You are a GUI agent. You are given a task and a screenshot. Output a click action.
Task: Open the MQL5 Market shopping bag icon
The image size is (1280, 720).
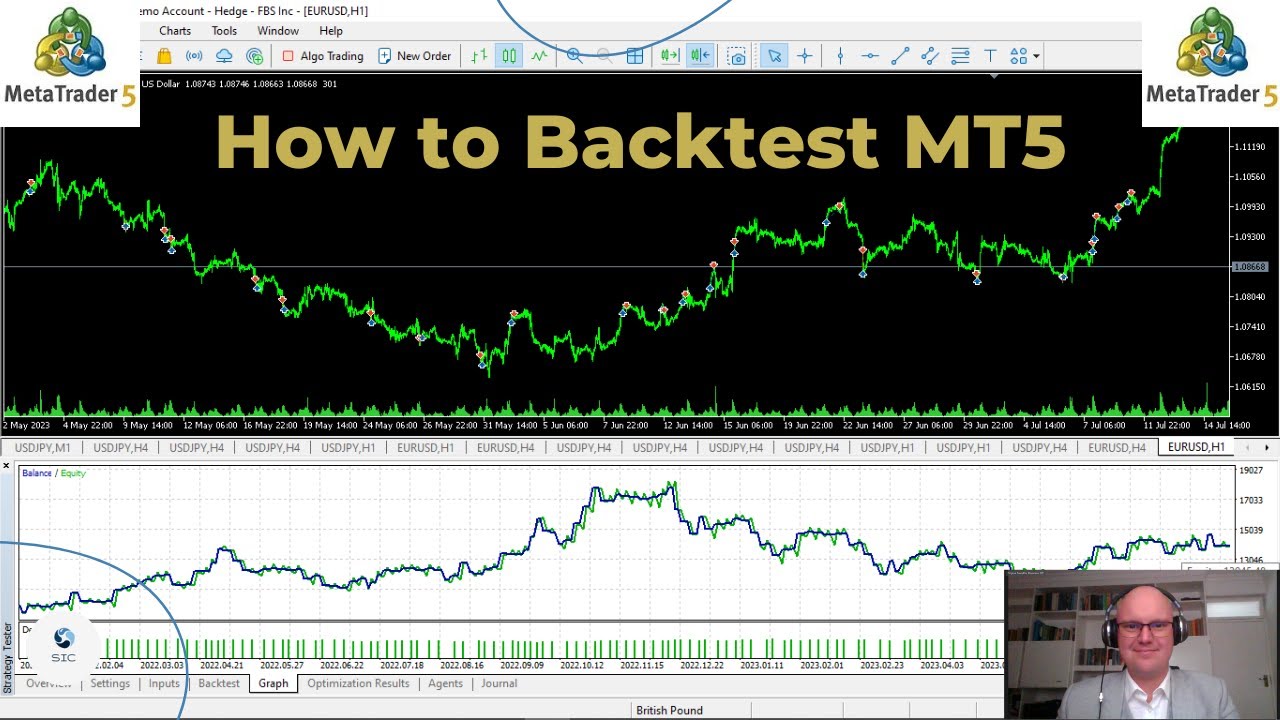[x=164, y=56]
